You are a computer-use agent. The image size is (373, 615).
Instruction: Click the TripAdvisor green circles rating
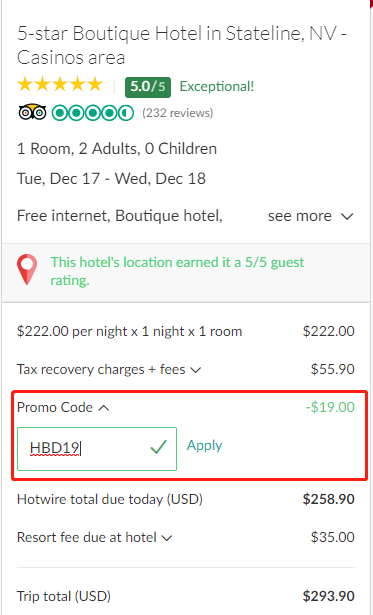click(93, 113)
